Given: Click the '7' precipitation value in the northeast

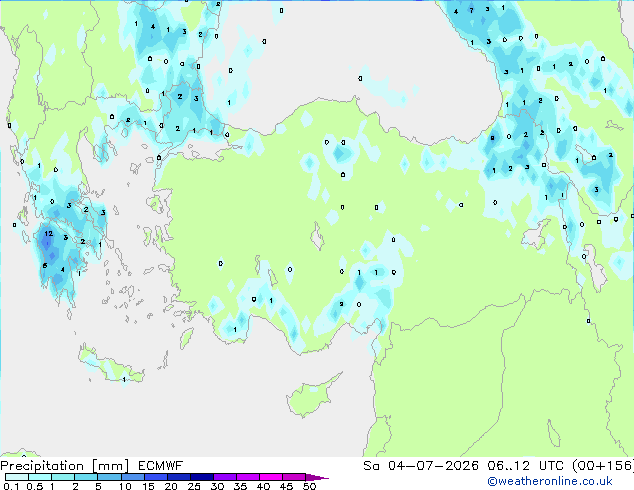Looking at the screenshot, I should coord(471,10).
